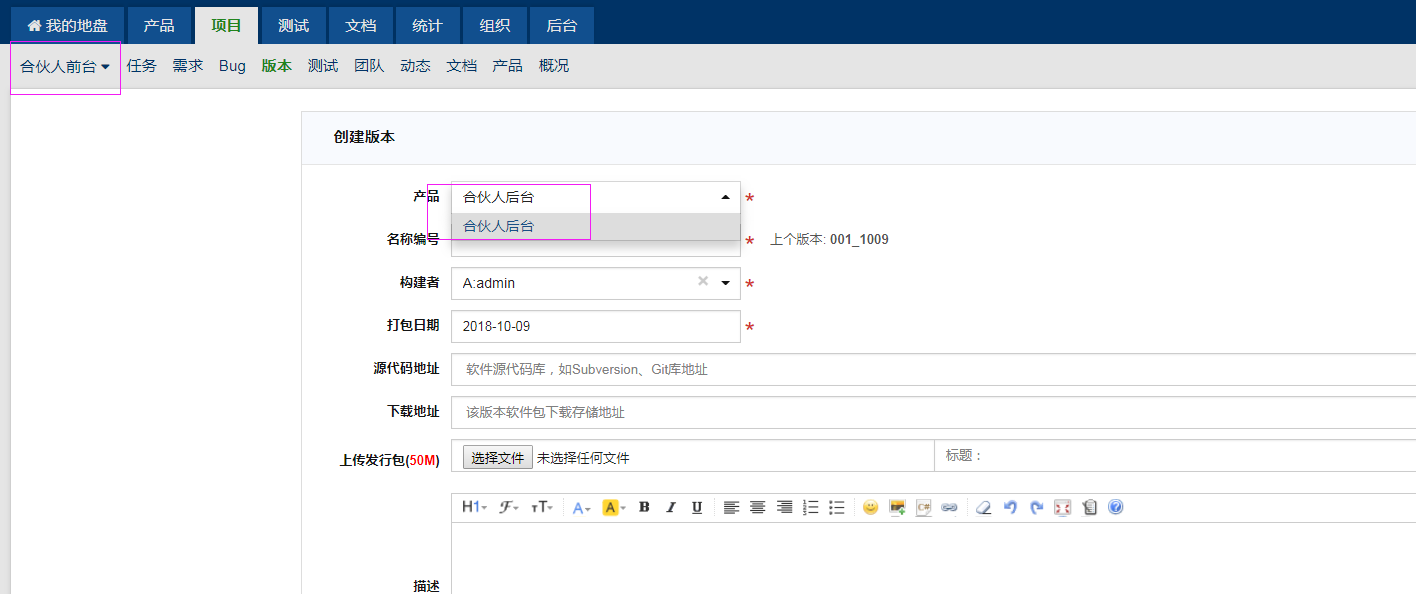Expand the 合伙人前台 project switcher

point(65,66)
